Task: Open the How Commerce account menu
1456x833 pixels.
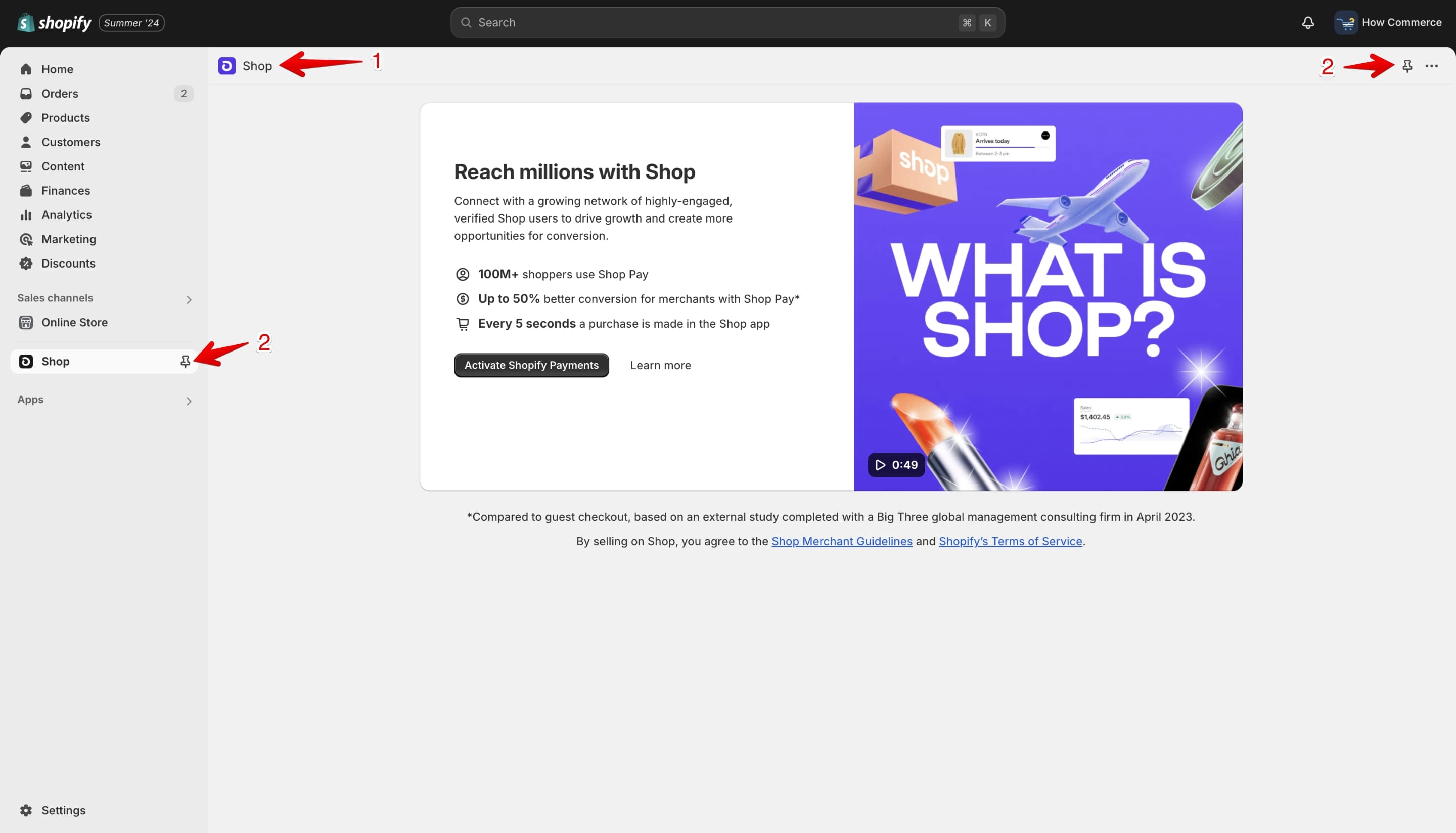Action: pyautogui.click(x=1389, y=23)
